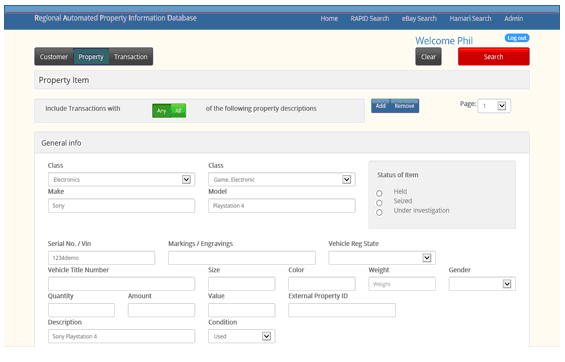Viewport: 565px width, 362px height.
Task: Switch to the Transaction tab
Action: pyautogui.click(x=130, y=57)
